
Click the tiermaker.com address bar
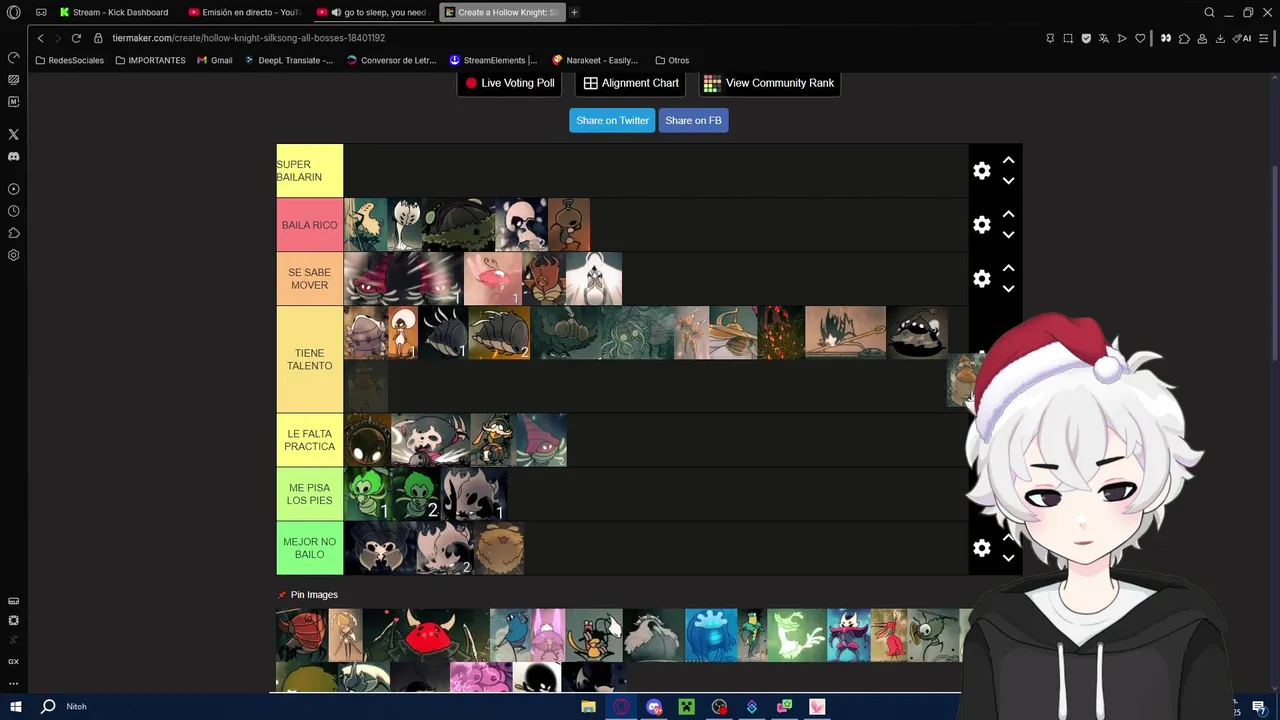pos(248,38)
